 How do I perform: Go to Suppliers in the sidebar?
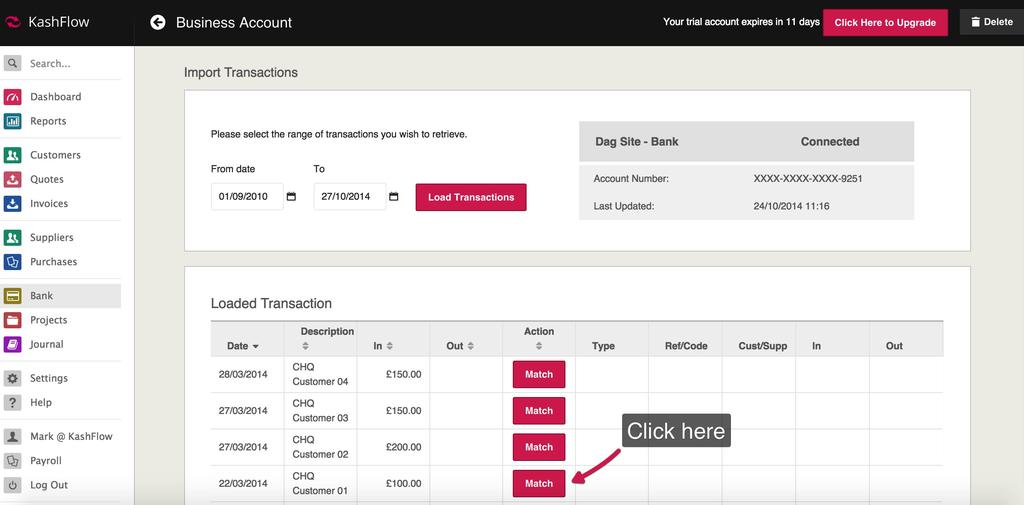[x=51, y=238]
